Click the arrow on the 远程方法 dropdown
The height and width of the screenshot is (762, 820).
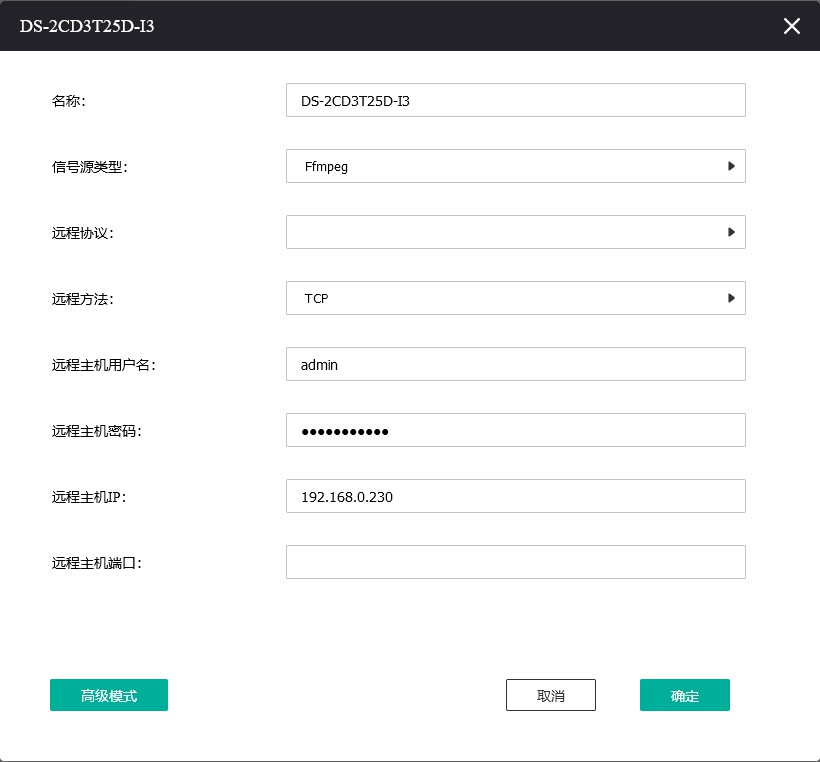pos(731,298)
